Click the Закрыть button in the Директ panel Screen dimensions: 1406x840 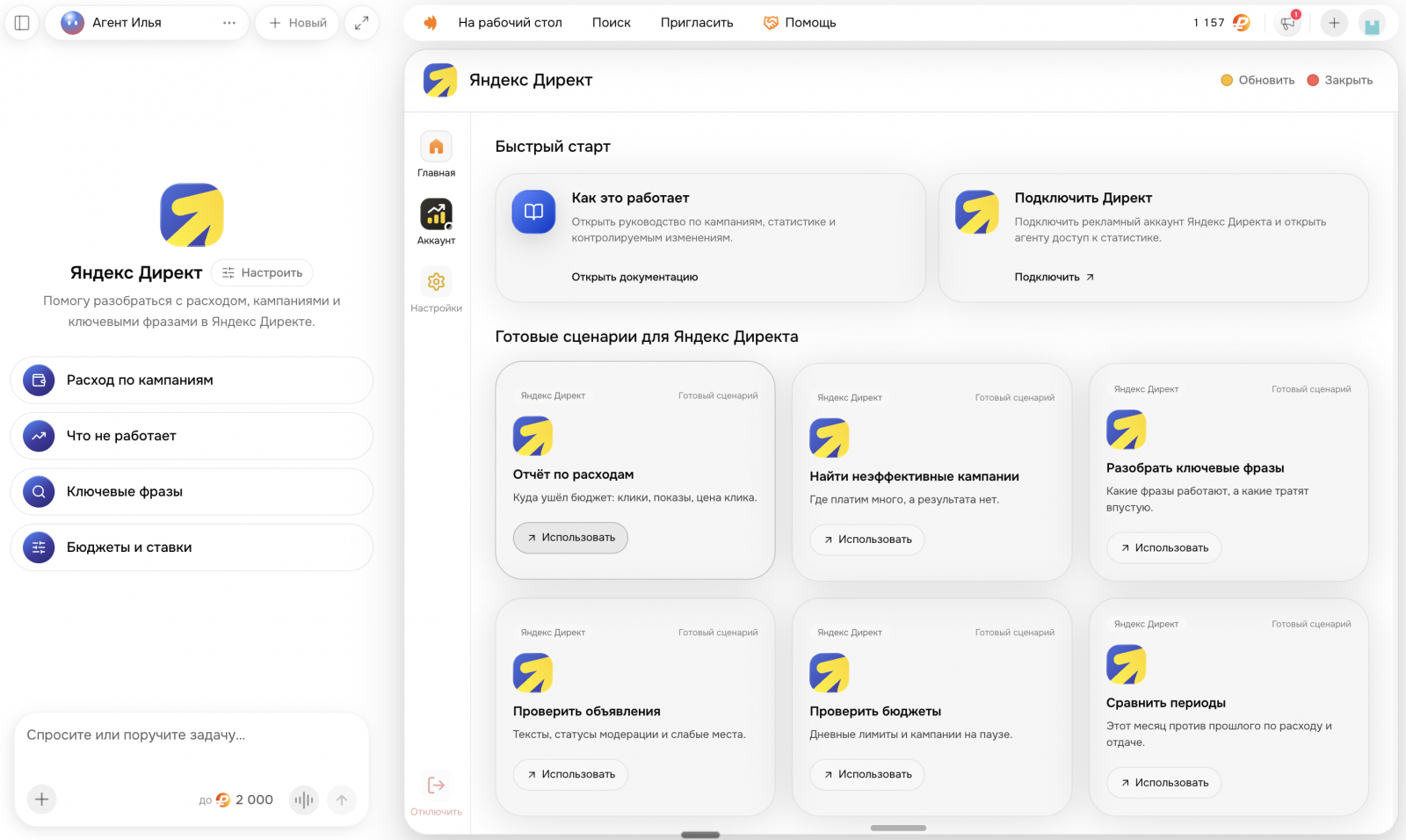click(x=1340, y=80)
